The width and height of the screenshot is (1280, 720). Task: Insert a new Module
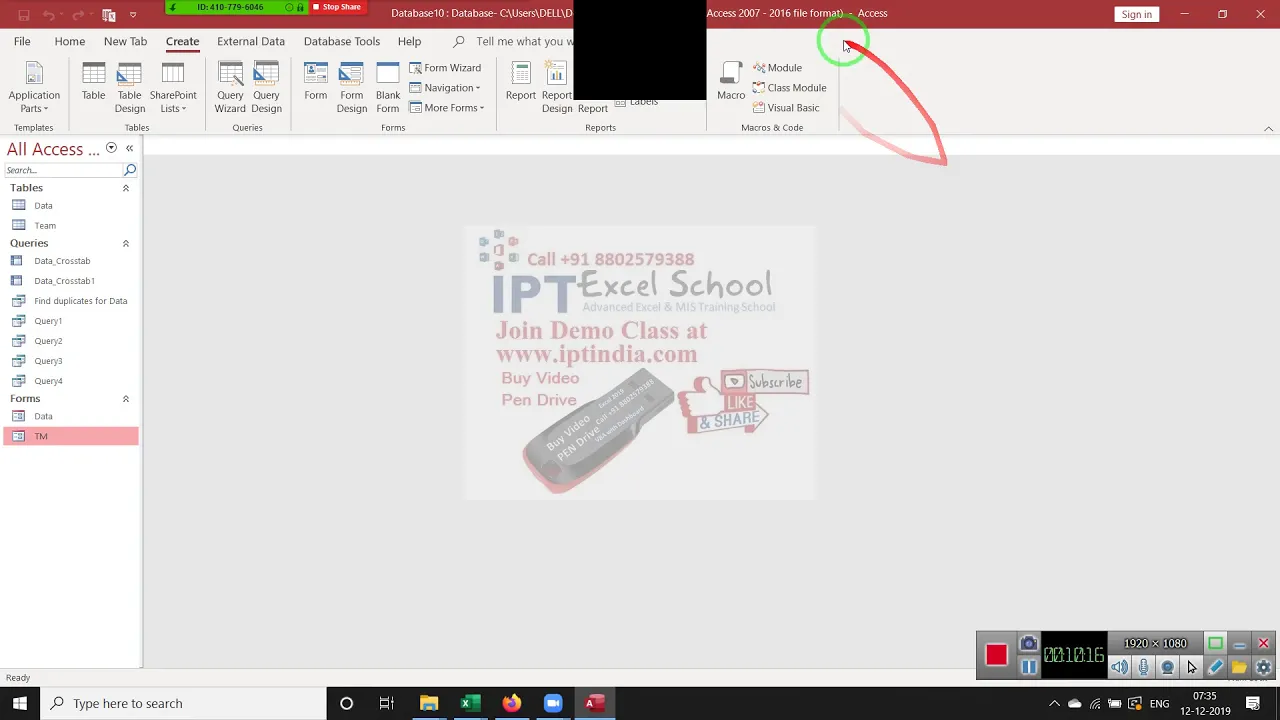tap(777, 68)
